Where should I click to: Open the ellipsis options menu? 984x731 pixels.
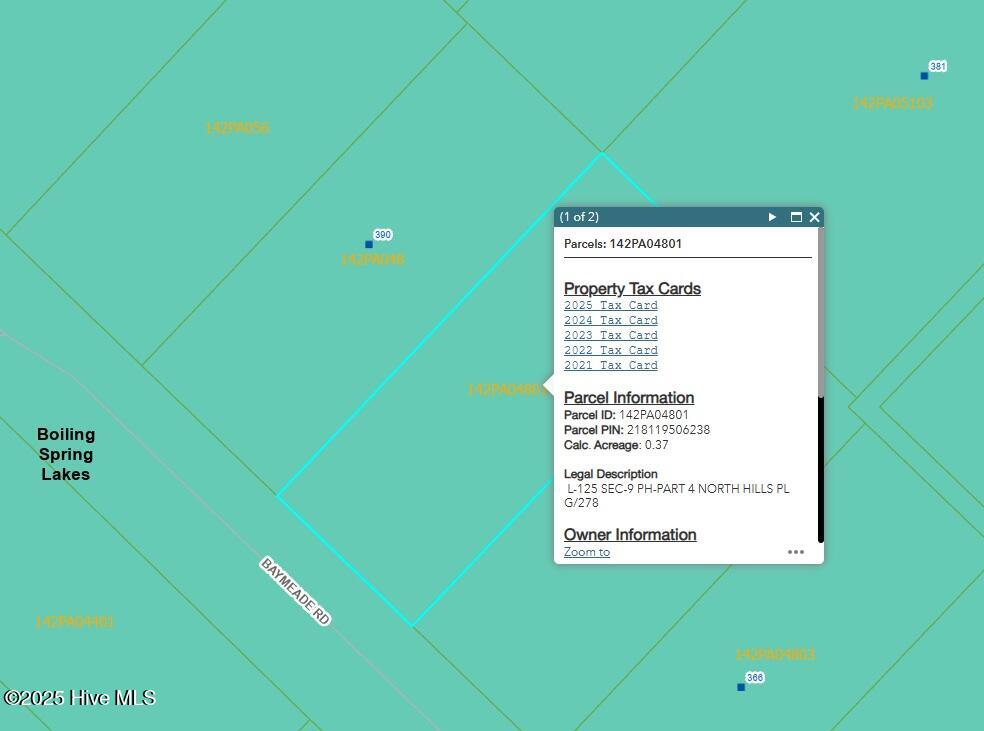796,552
